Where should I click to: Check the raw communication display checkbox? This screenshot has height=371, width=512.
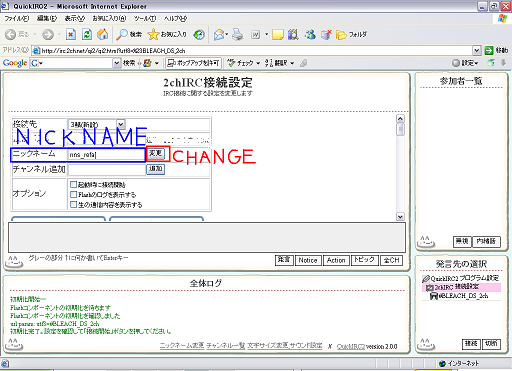coord(73,204)
